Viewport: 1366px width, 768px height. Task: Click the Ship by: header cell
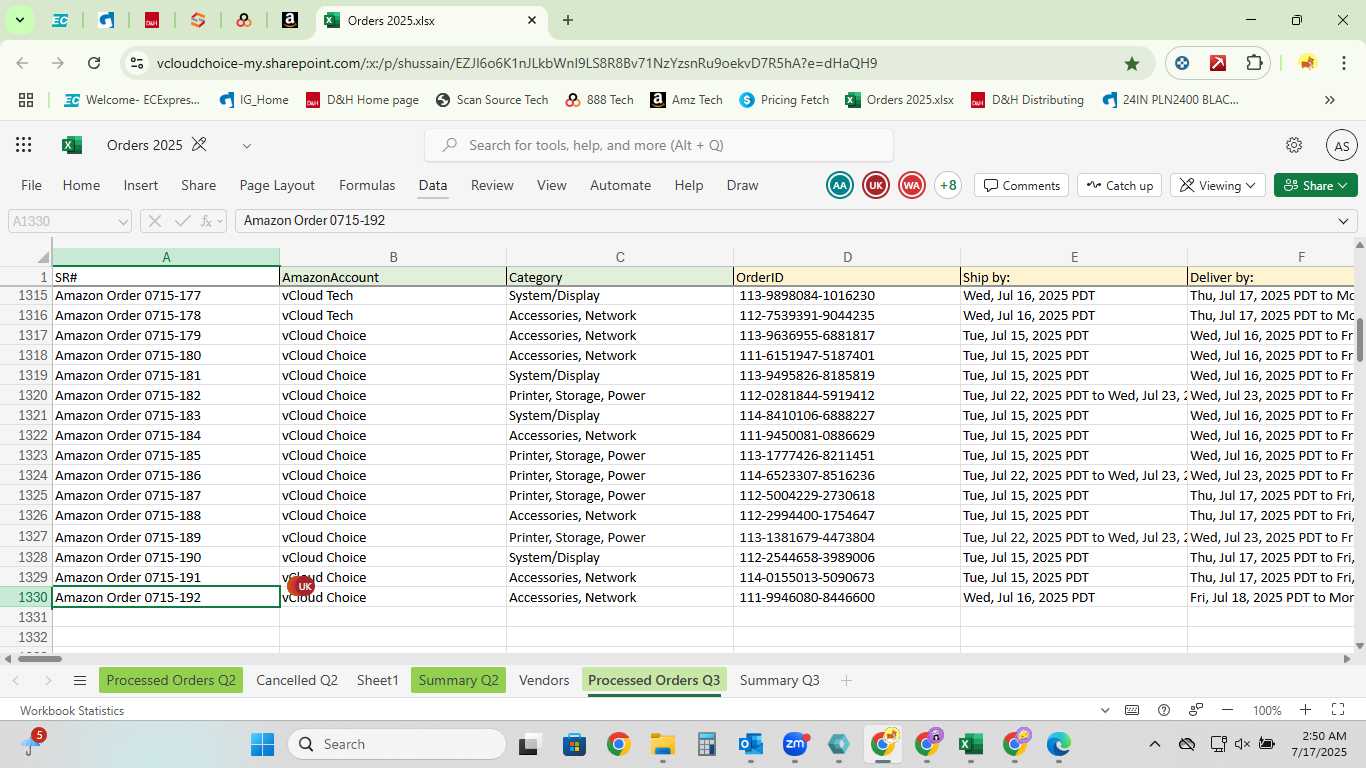(x=1074, y=277)
